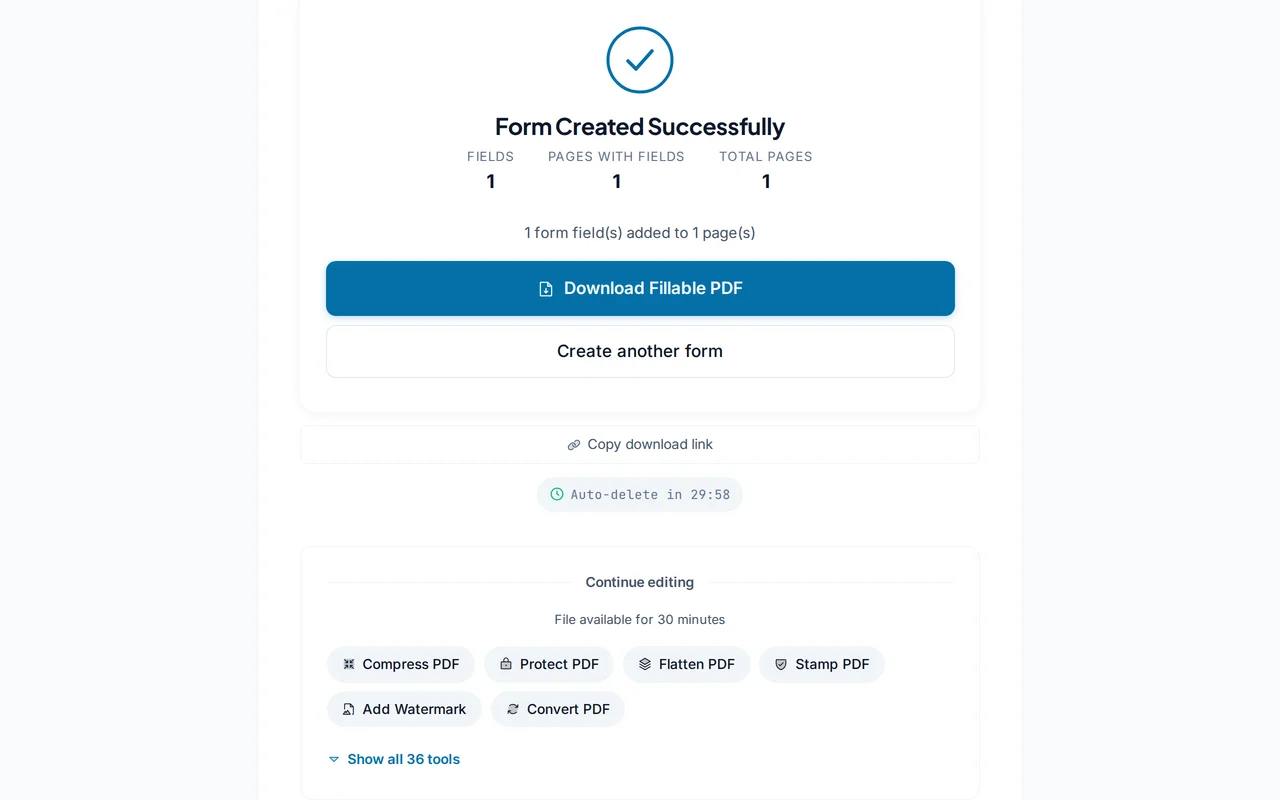Open the Compress PDF tool
The height and width of the screenshot is (800, 1280).
click(400, 664)
